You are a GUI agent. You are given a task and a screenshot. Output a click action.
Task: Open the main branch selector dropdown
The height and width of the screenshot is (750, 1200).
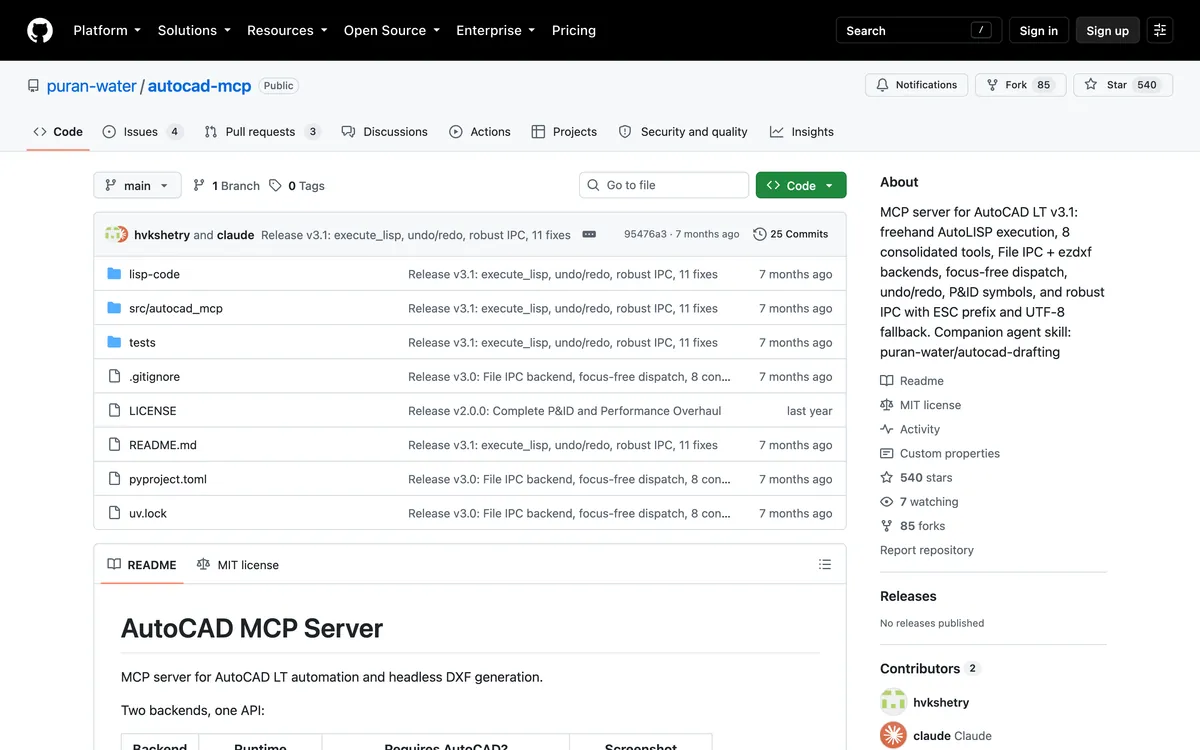point(138,185)
